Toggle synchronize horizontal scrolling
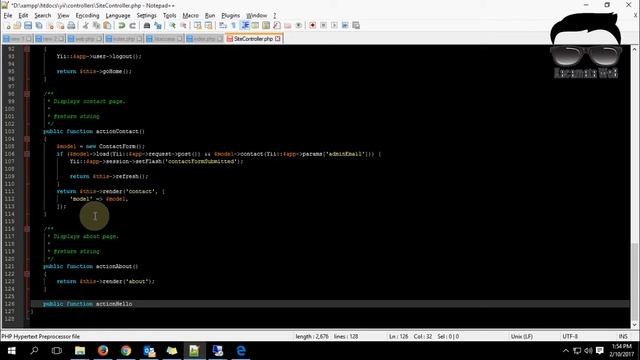The image size is (640, 360). tap(209, 25)
